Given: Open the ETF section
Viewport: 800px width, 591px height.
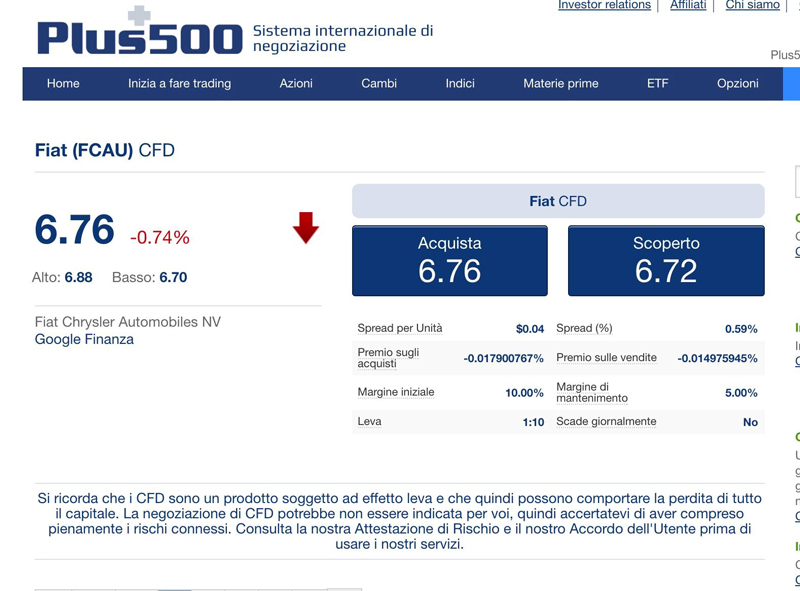Looking at the screenshot, I should 658,83.
